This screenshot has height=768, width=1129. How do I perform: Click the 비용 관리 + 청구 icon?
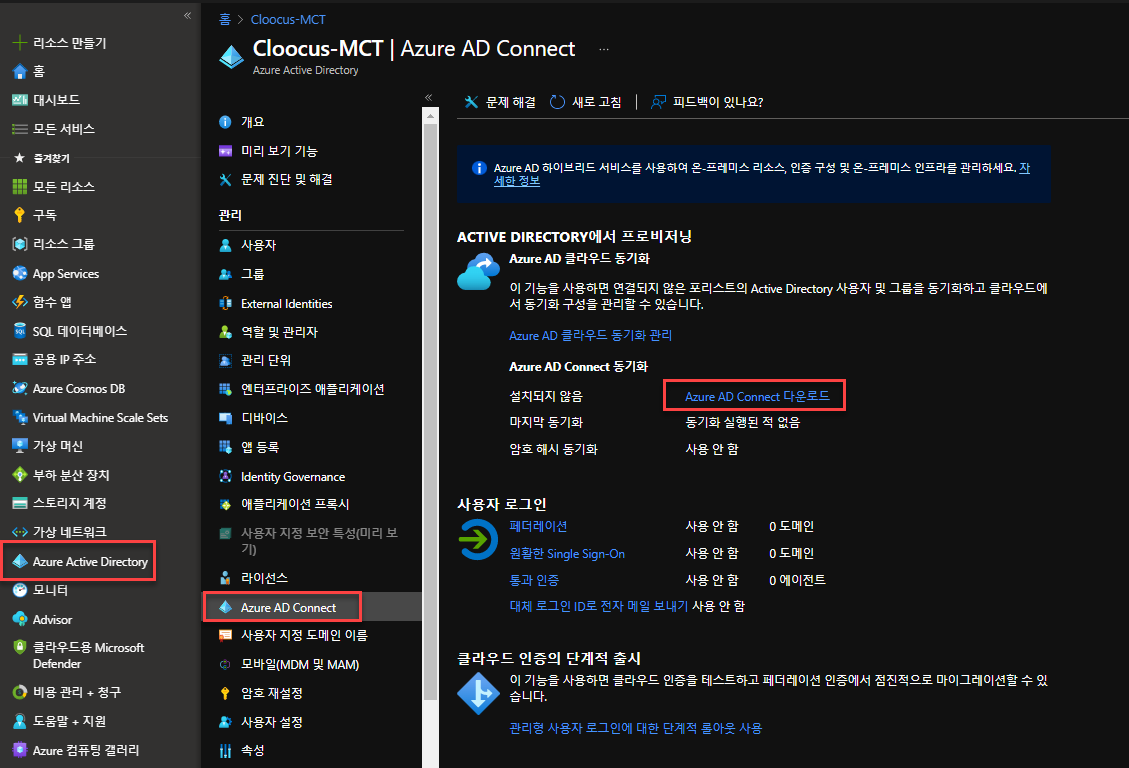[x=19, y=692]
